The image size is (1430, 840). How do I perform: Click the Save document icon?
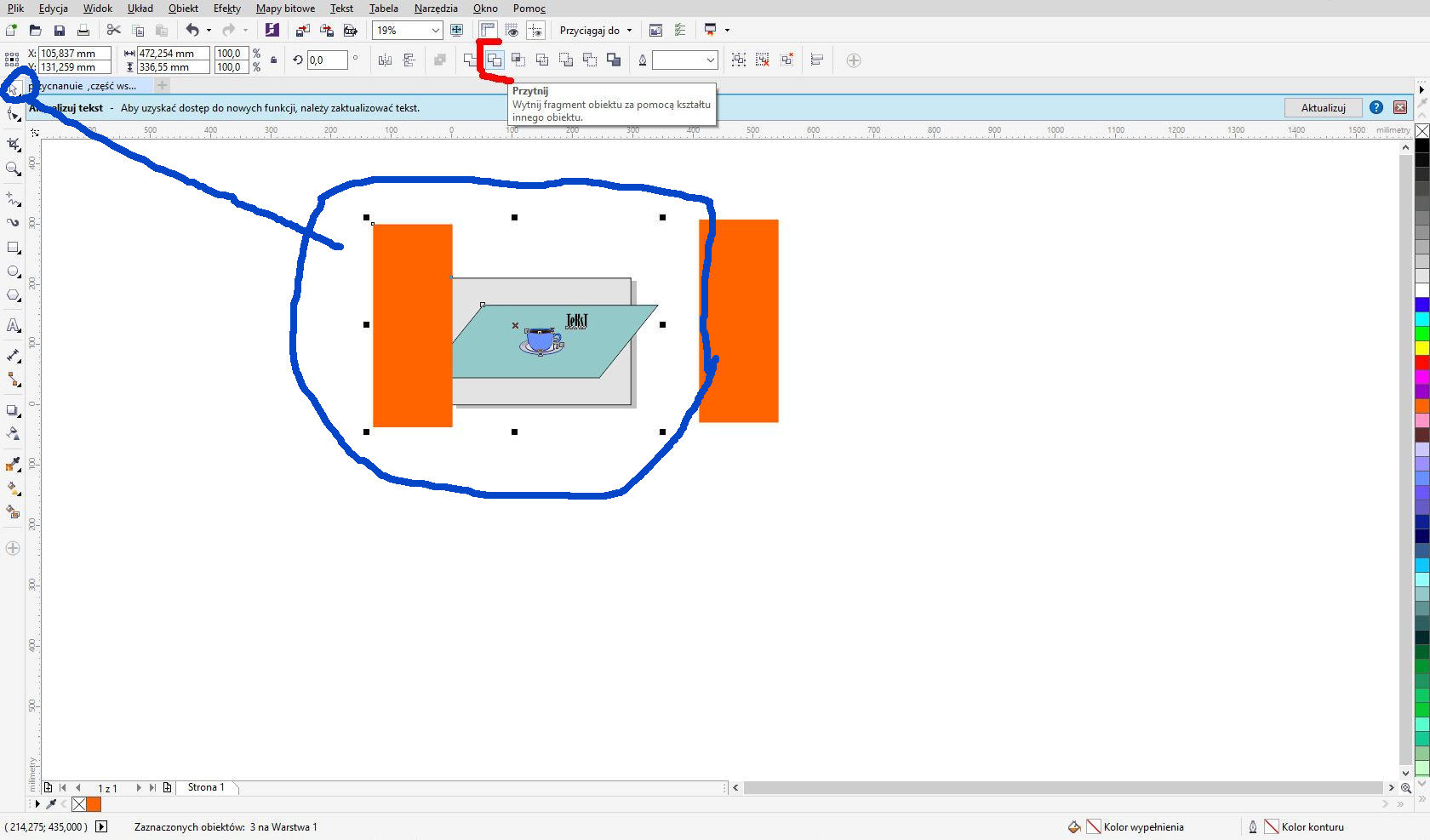point(60,31)
